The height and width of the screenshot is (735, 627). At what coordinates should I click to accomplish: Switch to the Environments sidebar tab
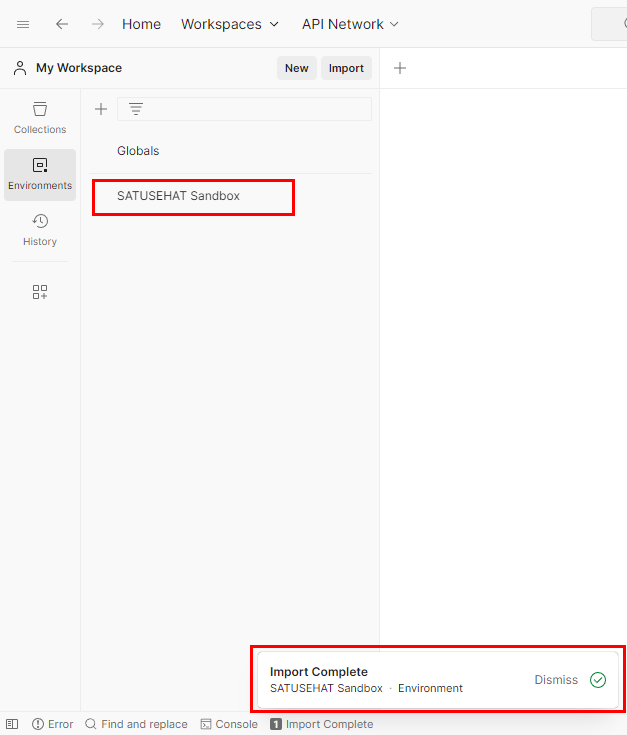(x=40, y=175)
